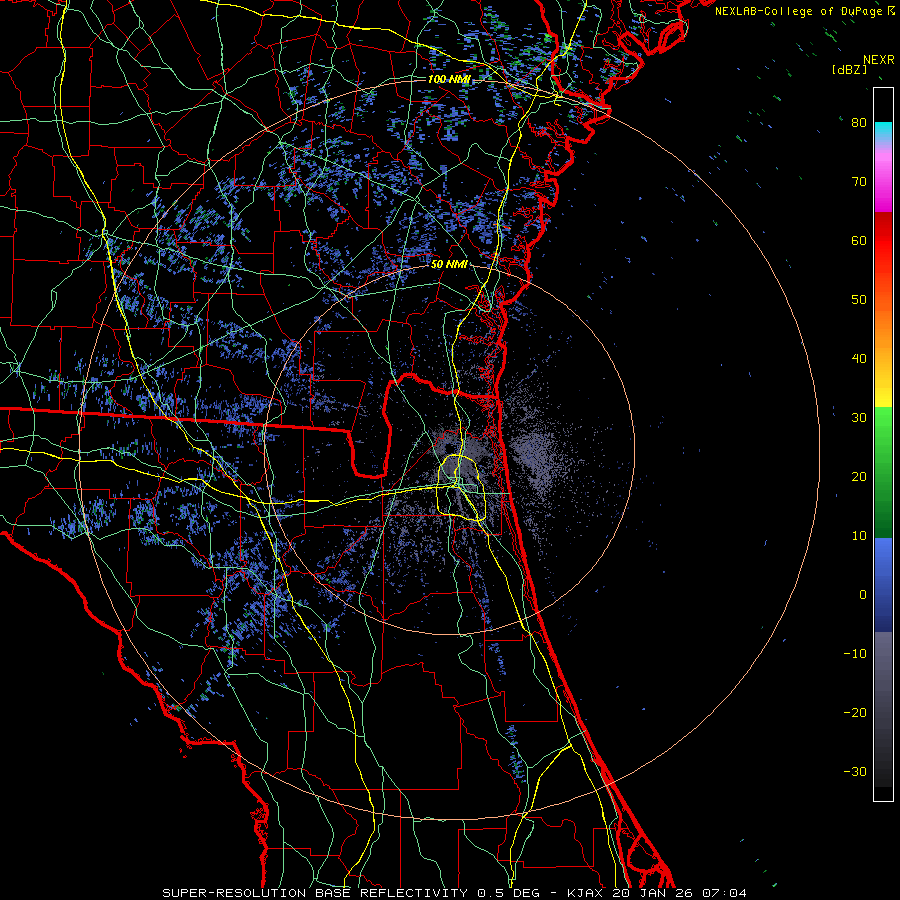Select the 10 value on the dBZ scale
Image resolution: width=900 pixels, height=900 pixels.
point(859,536)
